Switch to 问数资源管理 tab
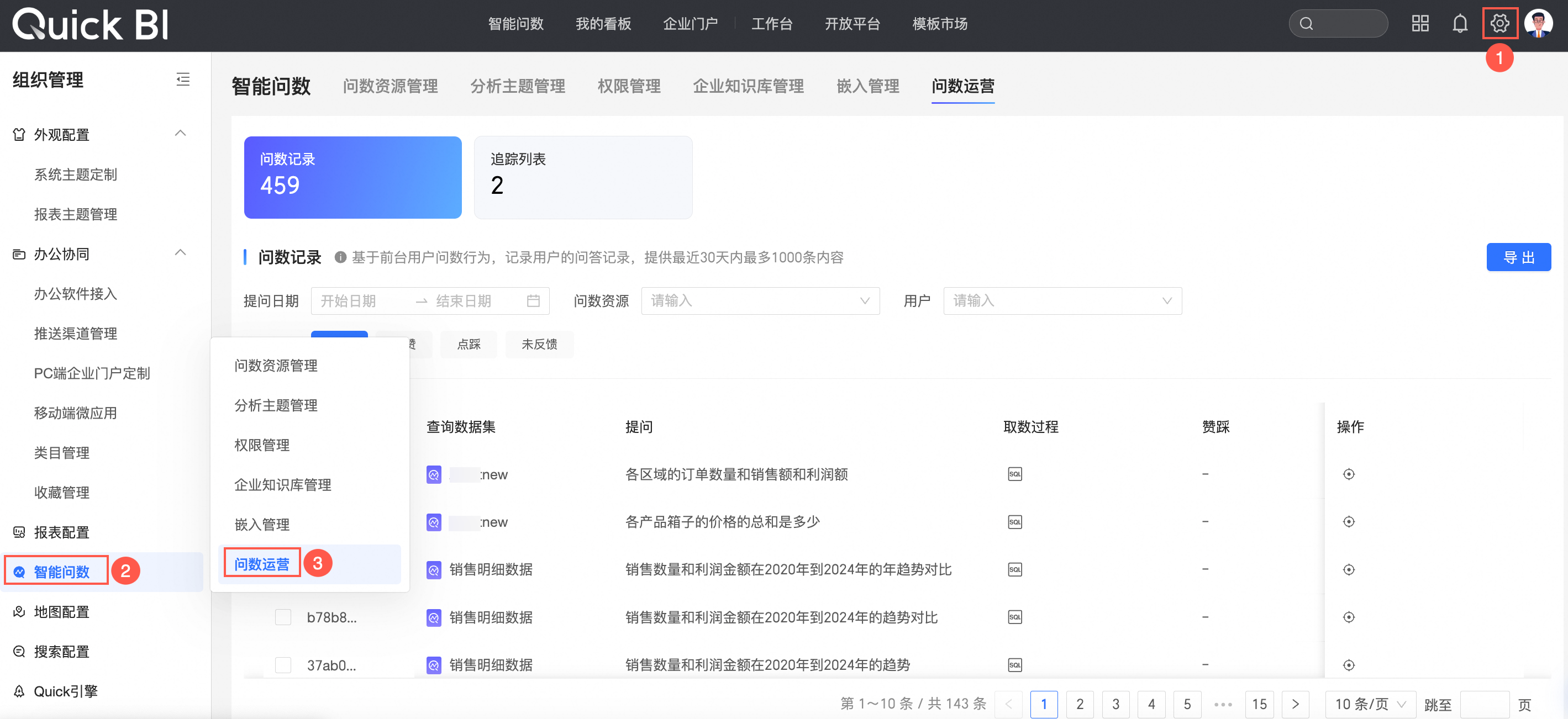The height and width of the screenshot is (719, 1568). [x=390, y=86]
